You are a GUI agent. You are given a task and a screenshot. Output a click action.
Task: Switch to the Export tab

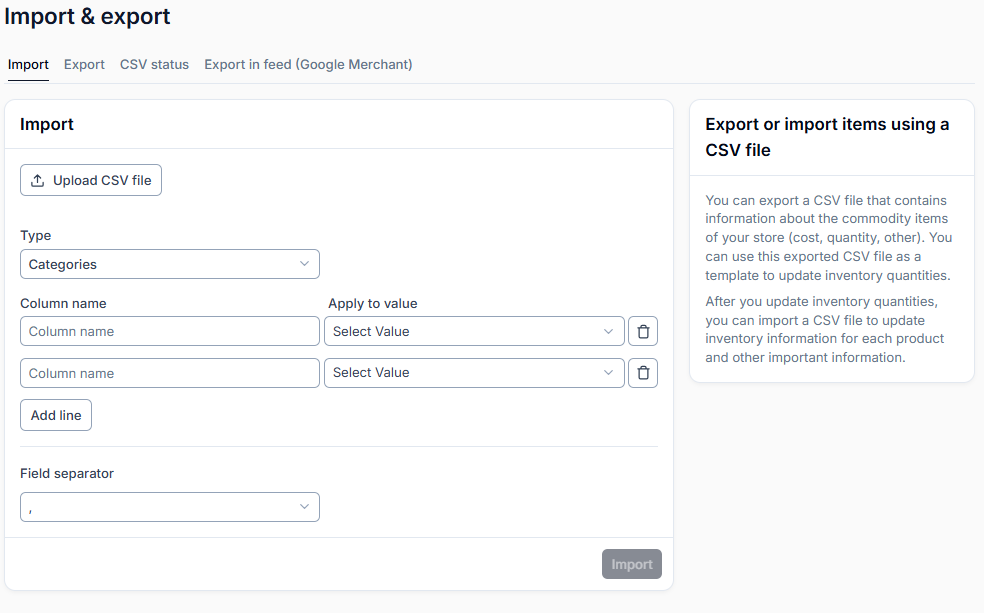pyautogui.click(x=84, y=65)
